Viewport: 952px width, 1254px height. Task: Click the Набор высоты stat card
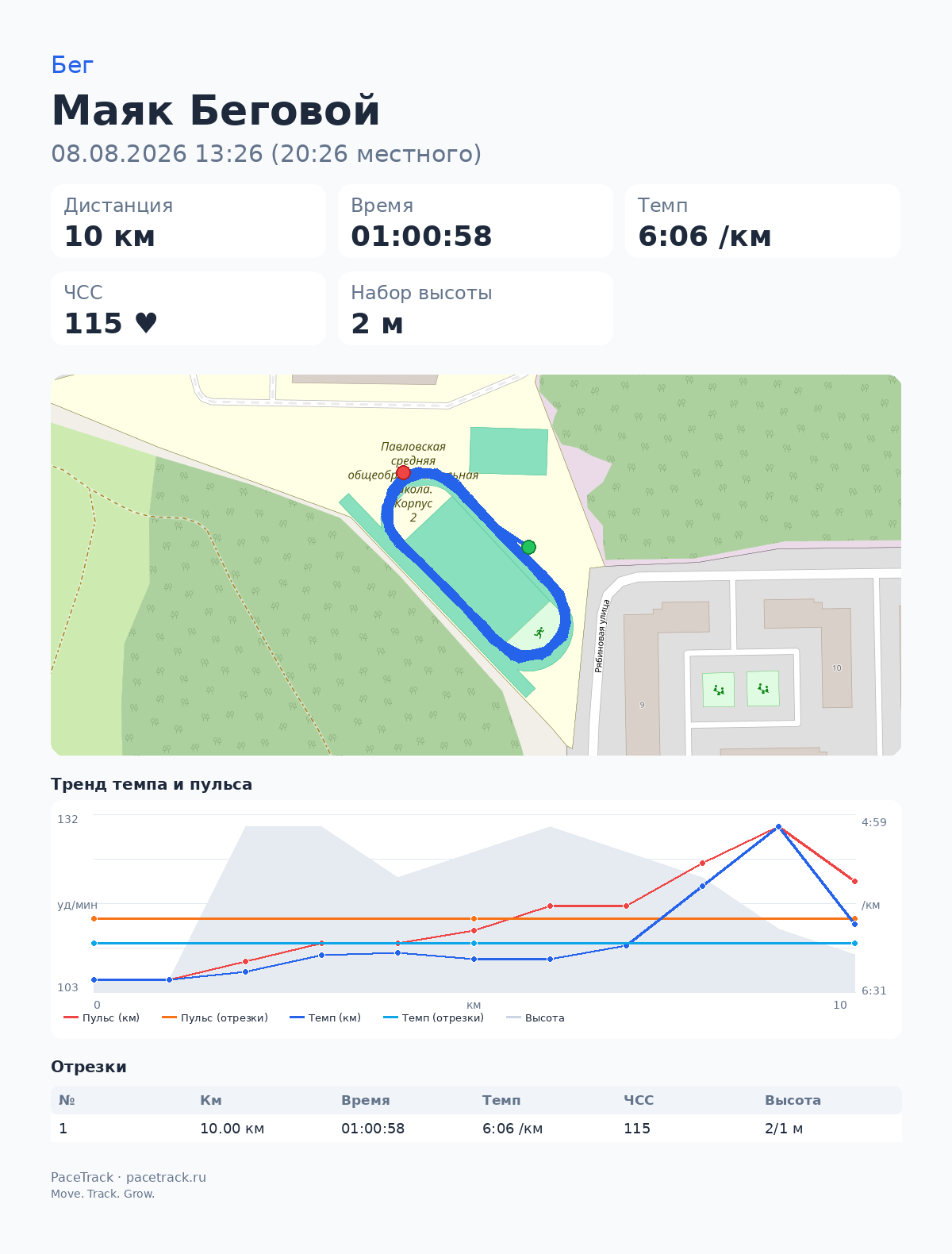475,309
